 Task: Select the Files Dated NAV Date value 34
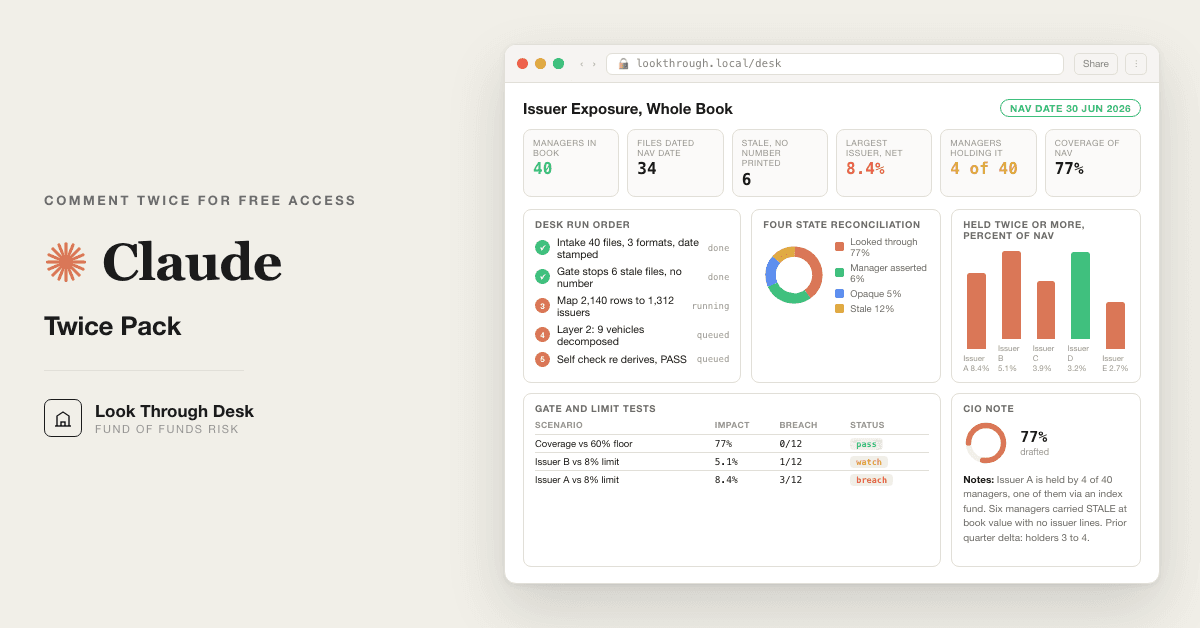[x=647, y=168]
